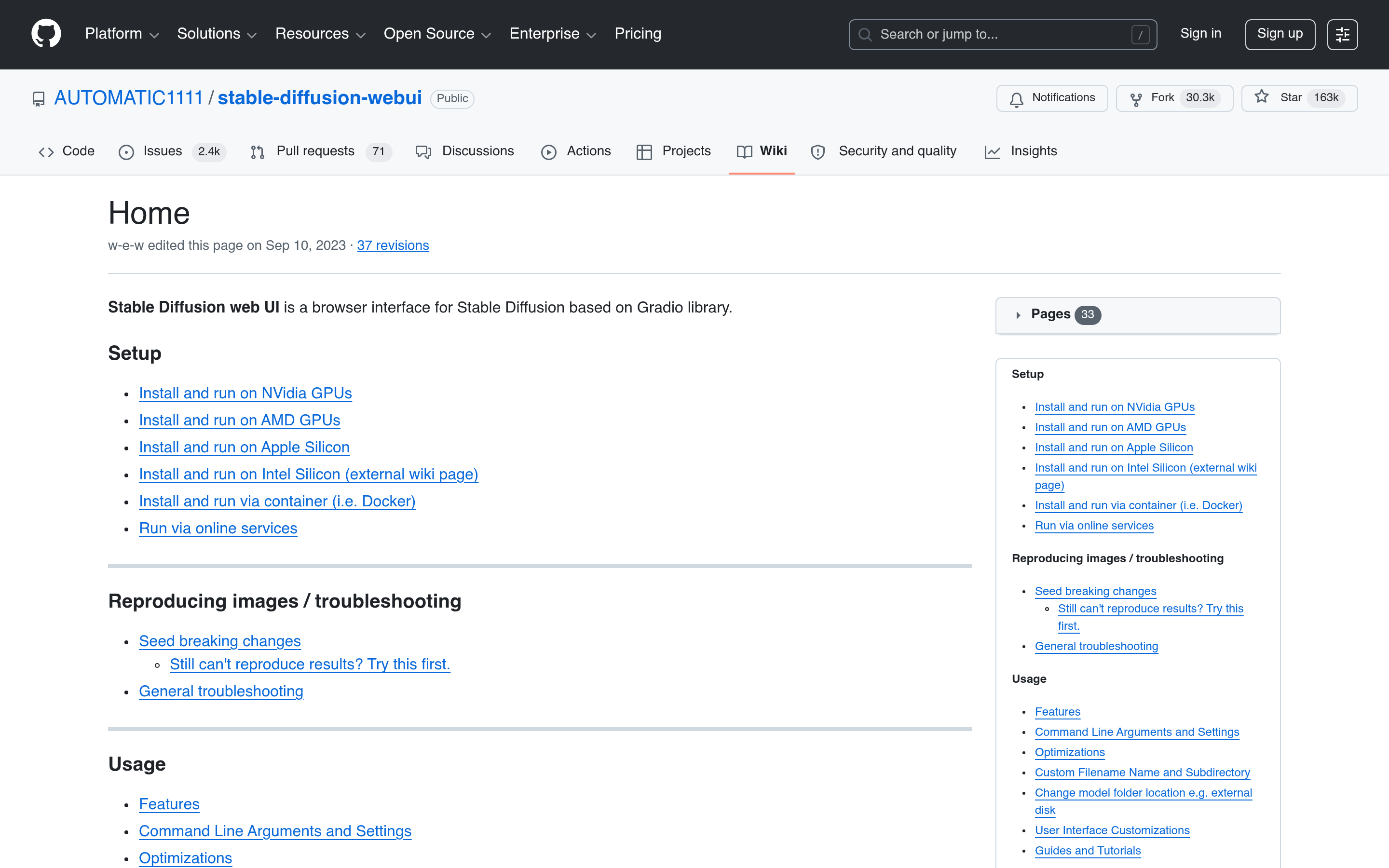Screen dimensions: 1389x868
Task: Click the search magnifier icon
Action: (x=865, y=34)
